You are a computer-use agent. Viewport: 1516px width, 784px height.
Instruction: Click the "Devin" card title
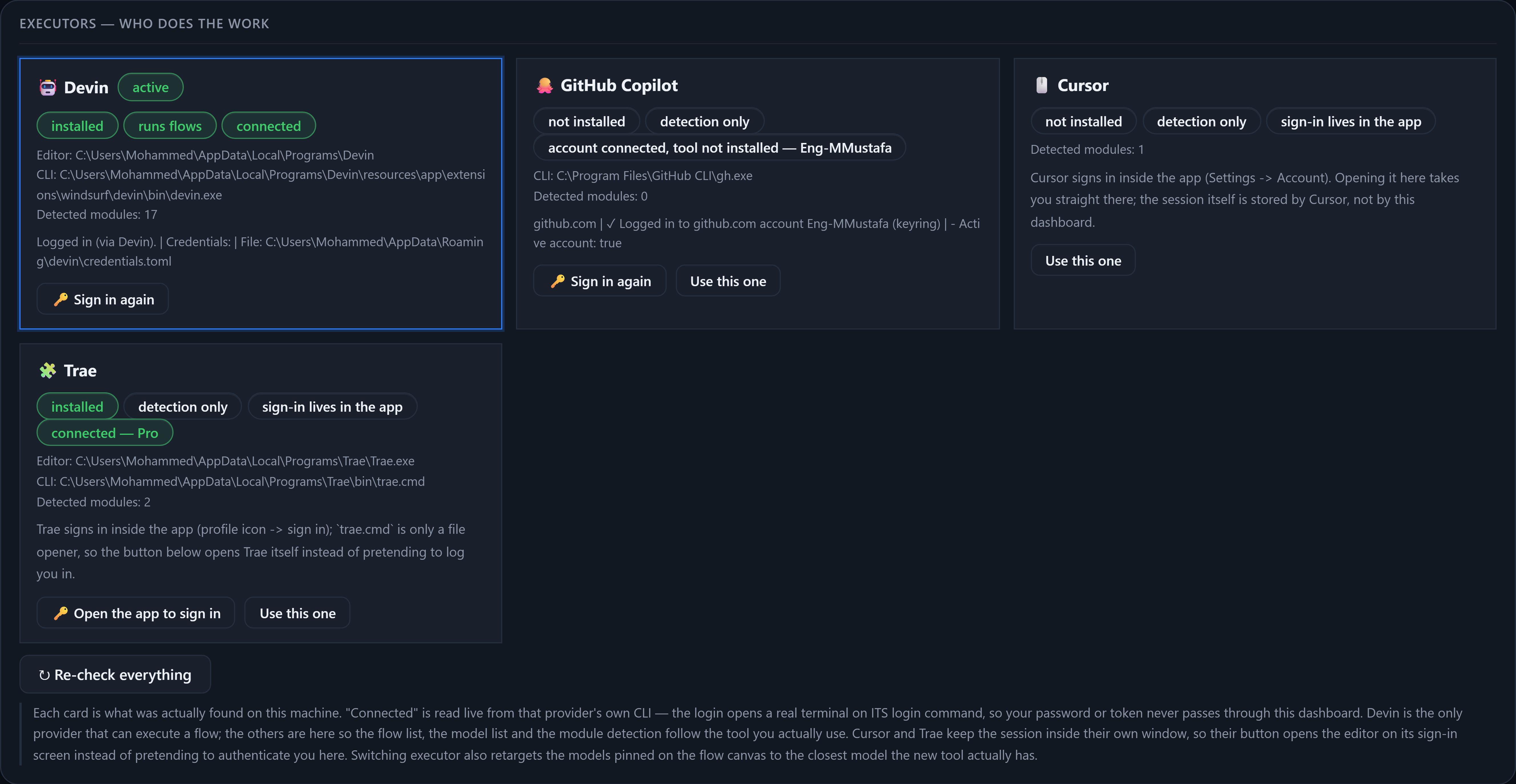click(x=86, y=88)
